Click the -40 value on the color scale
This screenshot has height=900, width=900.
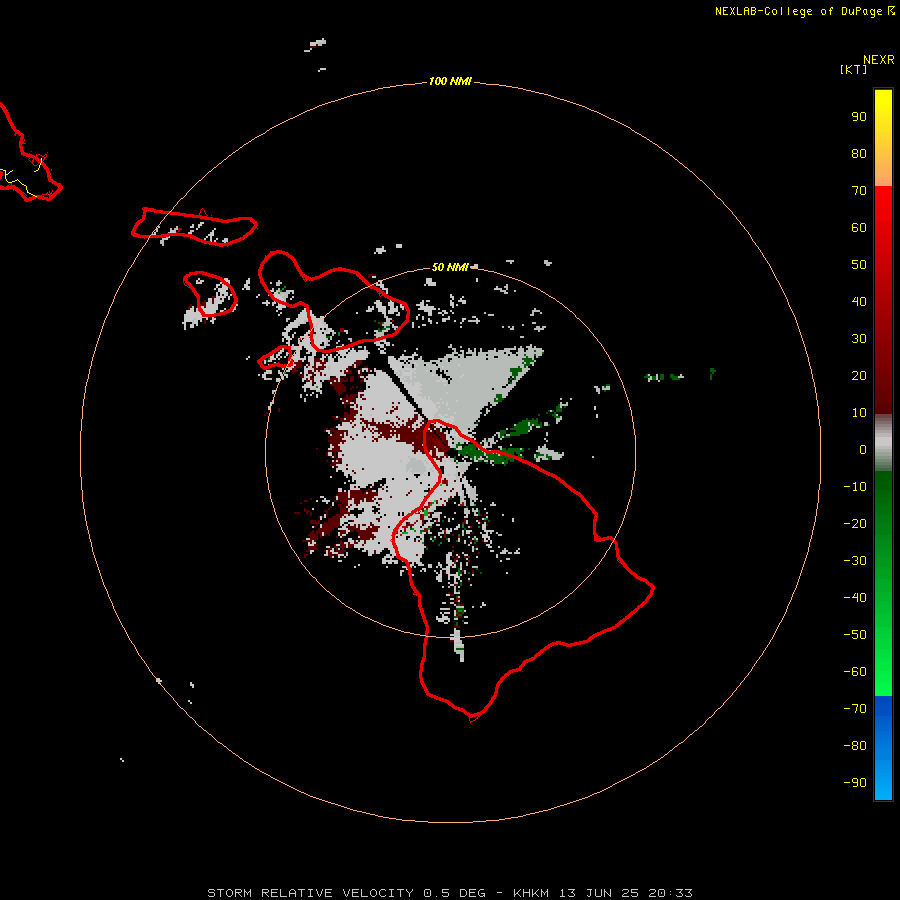point(855,598)
